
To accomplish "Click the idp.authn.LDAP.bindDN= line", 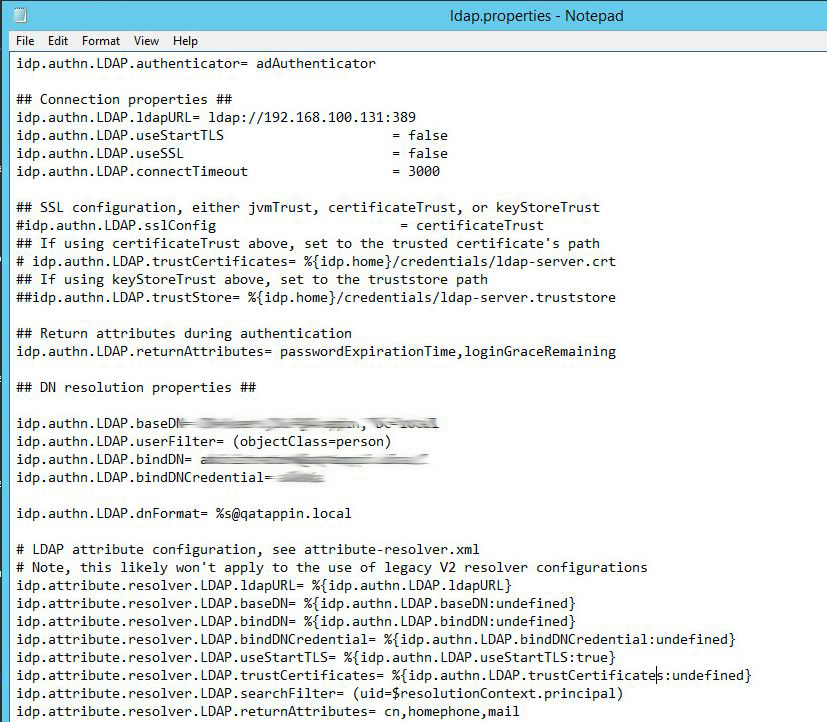I will click(222, 459).
